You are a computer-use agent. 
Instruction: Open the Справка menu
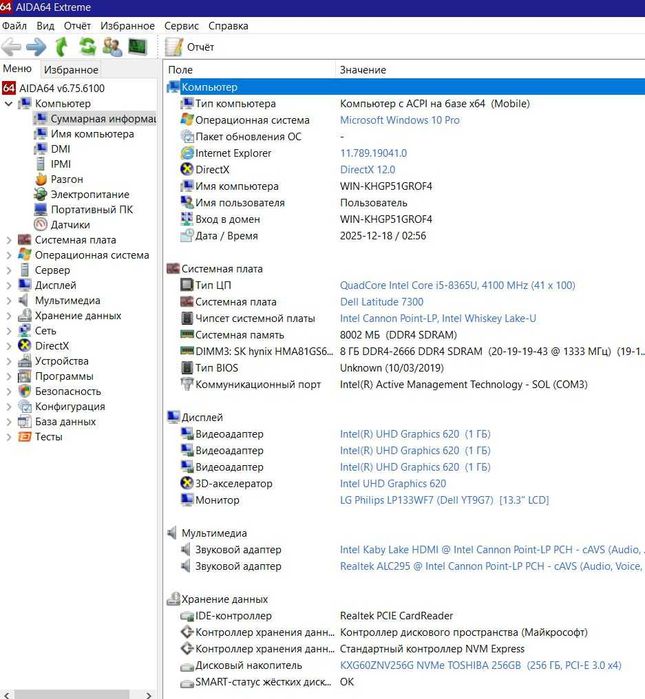[228, 26]
